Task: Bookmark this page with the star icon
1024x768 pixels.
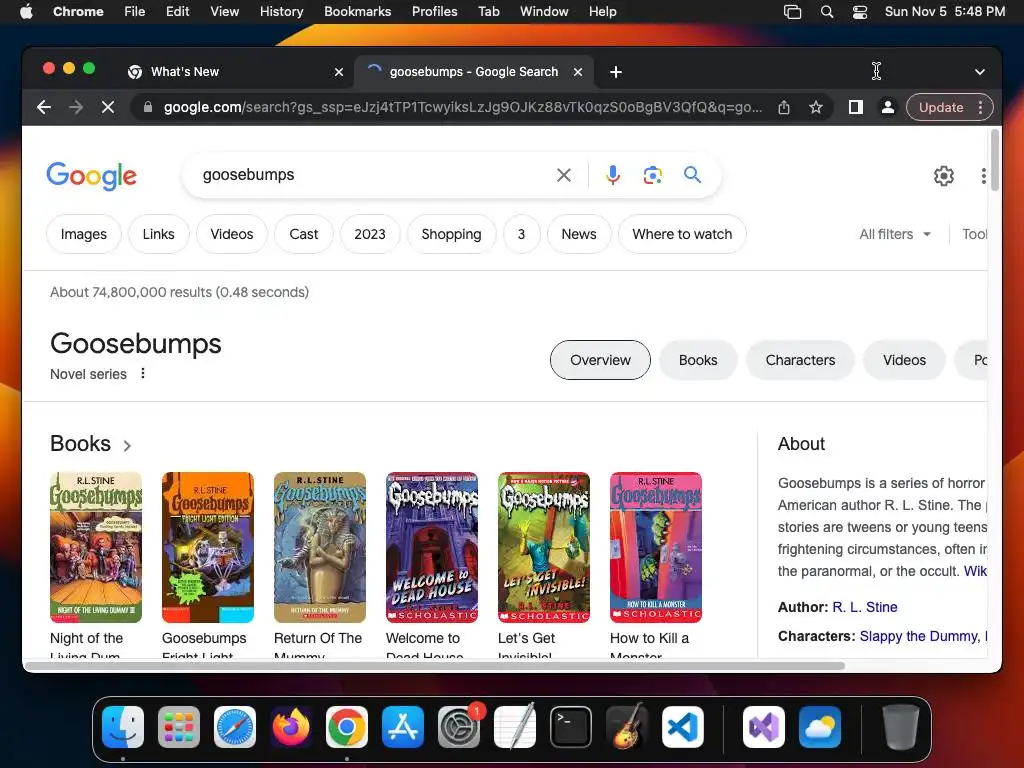Action: (816, 107)
